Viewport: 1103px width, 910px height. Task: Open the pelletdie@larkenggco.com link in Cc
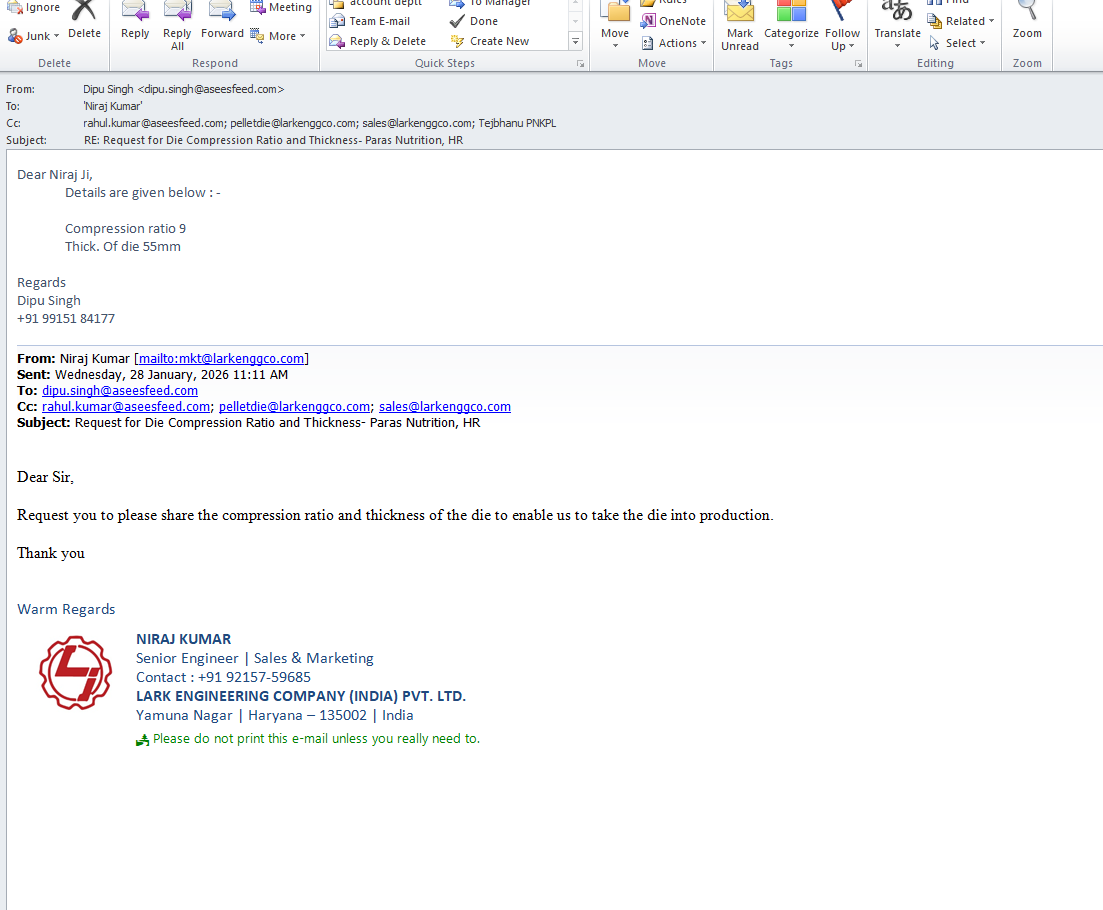[x=295, y=407]
